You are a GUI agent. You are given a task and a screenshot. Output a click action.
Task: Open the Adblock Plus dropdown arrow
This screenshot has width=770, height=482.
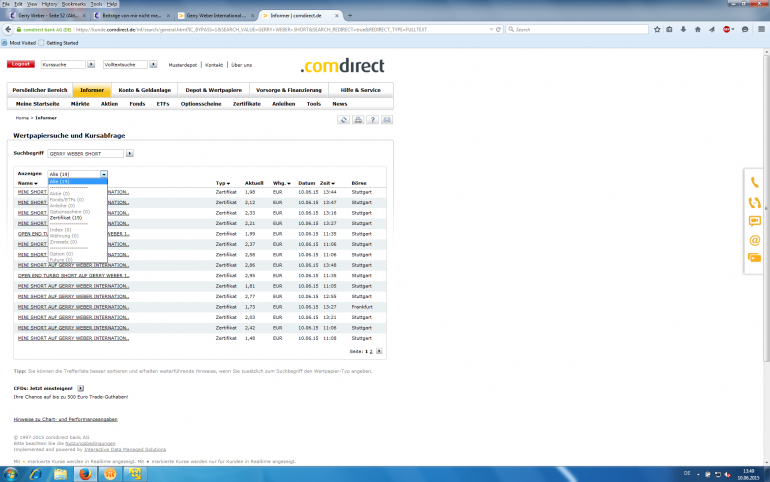[733, 29]
